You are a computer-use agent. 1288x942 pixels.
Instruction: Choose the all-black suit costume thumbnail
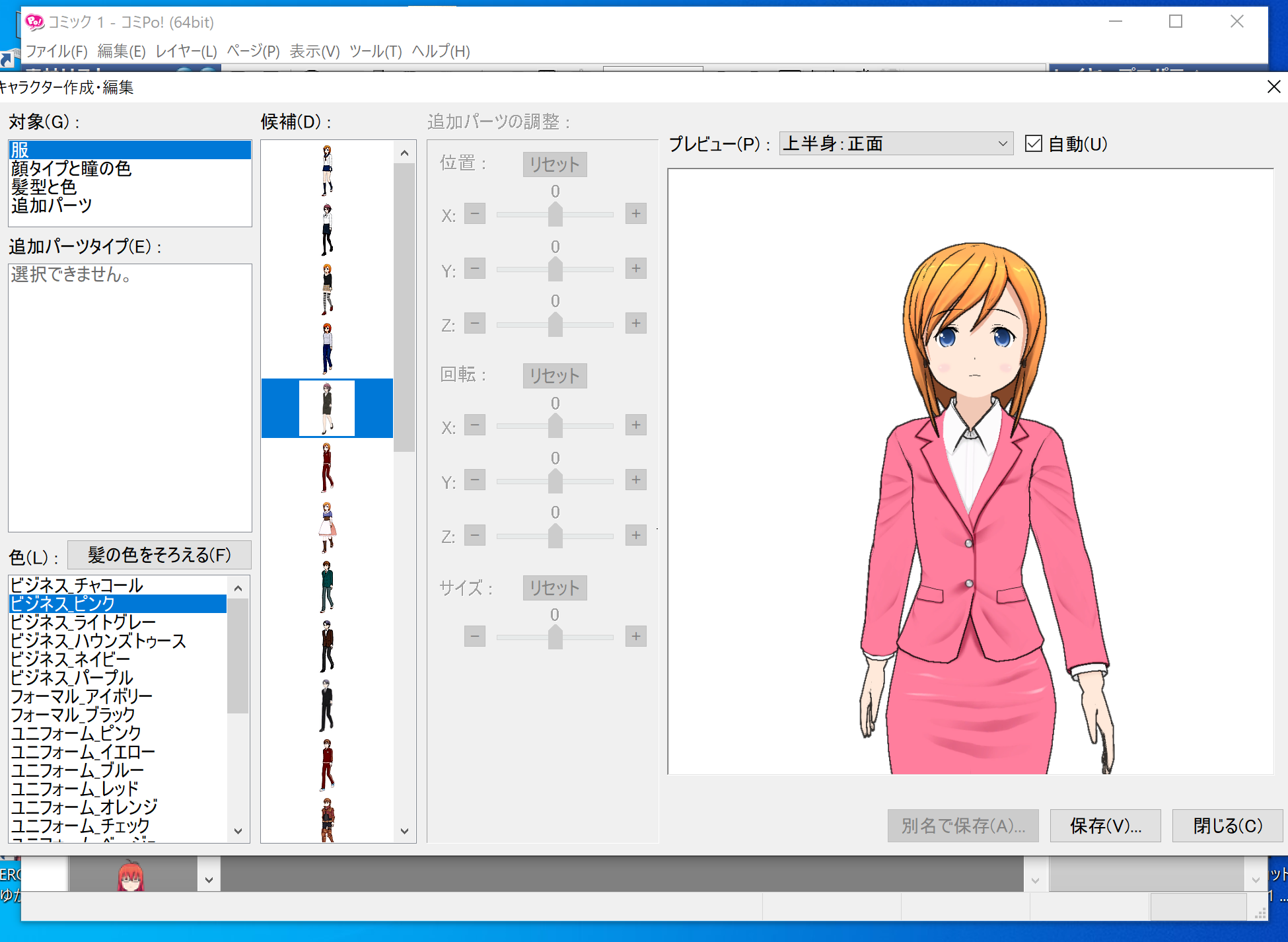point(327,705)
